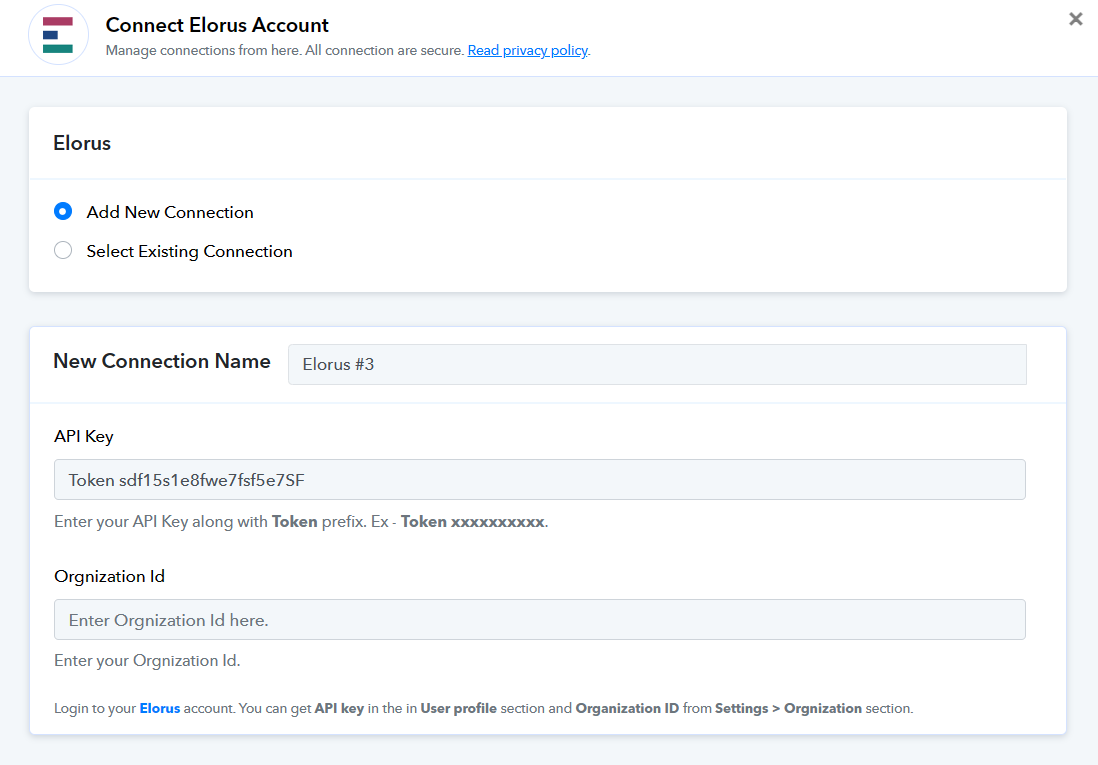Click the Orgnization Id label

click(109, 577)
